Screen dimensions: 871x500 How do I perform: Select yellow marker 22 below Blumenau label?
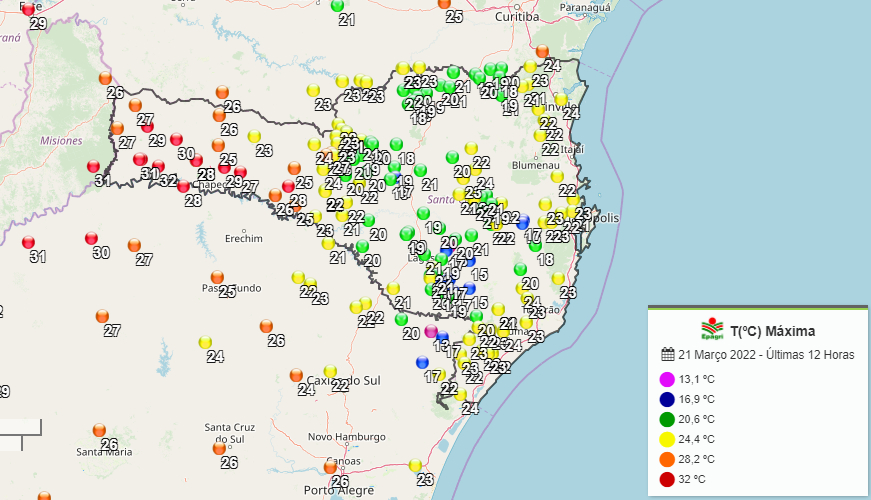[x=557, y=177]
